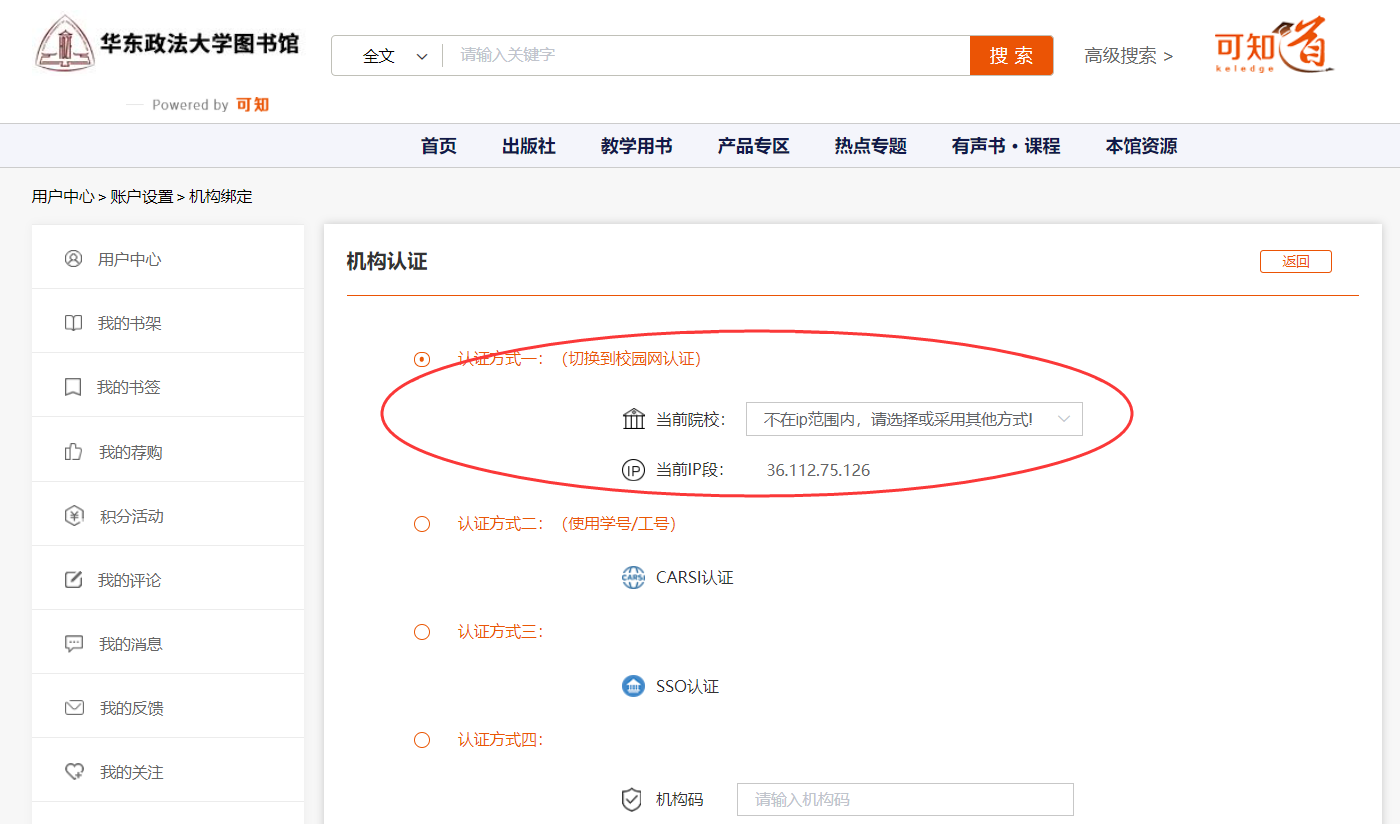This screenshot has width=1400, height=824.
Task: Select radio button for 认证方式三
Action: point(422,632)
